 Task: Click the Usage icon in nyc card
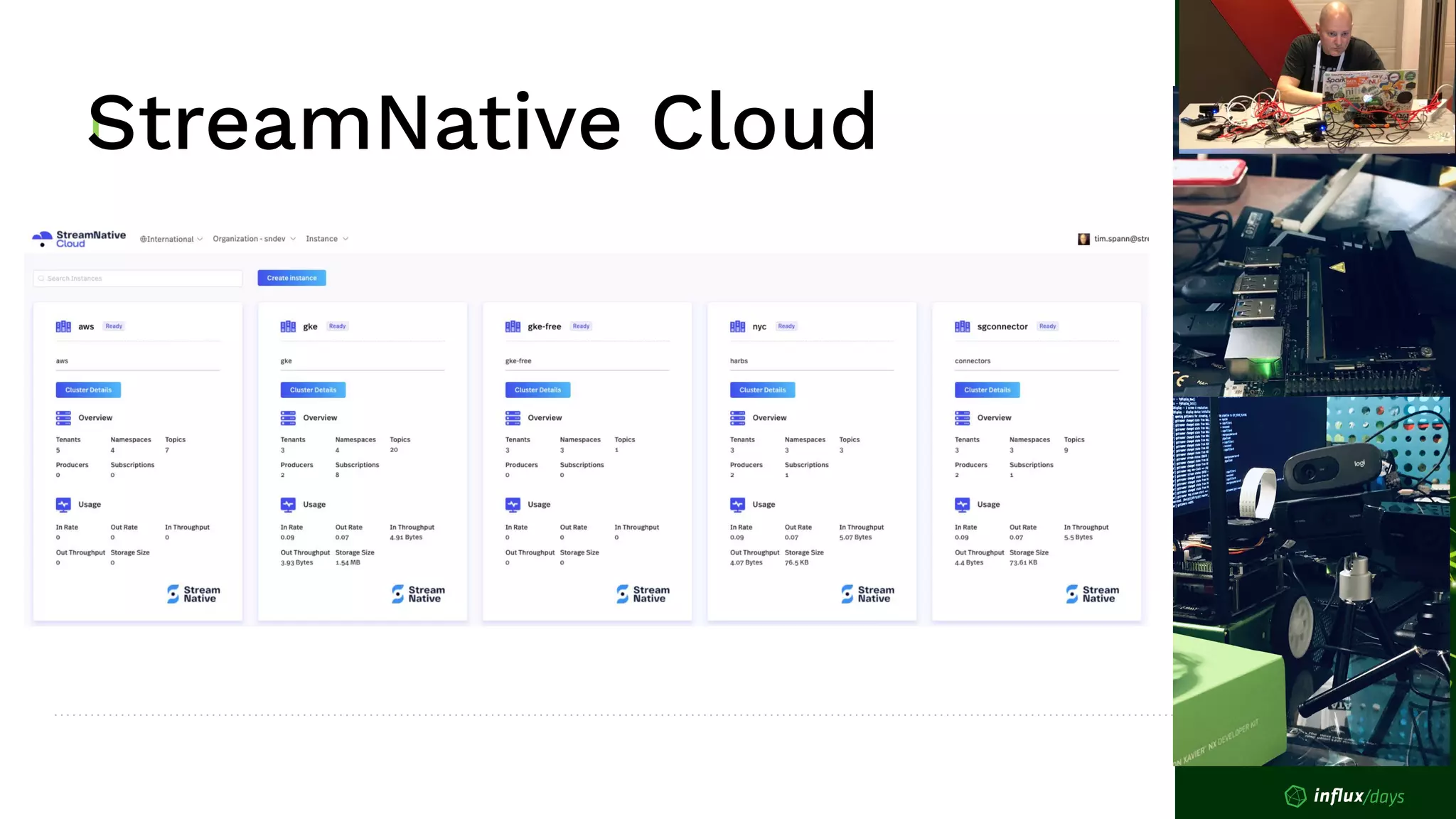737,505
